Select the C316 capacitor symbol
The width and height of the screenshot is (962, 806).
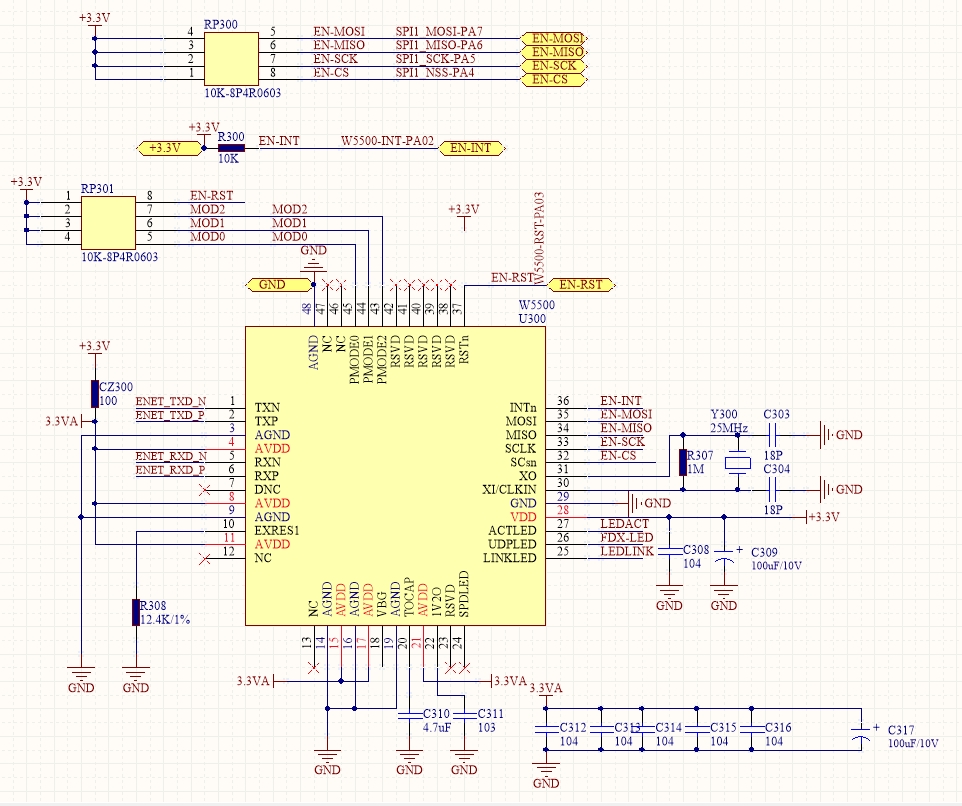751,729
